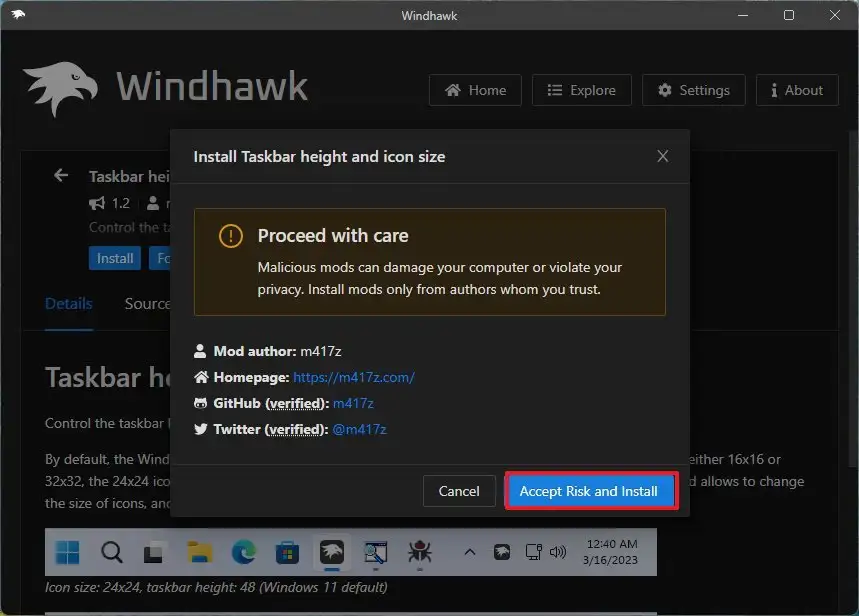Click Windhawk icon in preview taskbar
Viewport: 859px width, 616px height.
(332, 551)
